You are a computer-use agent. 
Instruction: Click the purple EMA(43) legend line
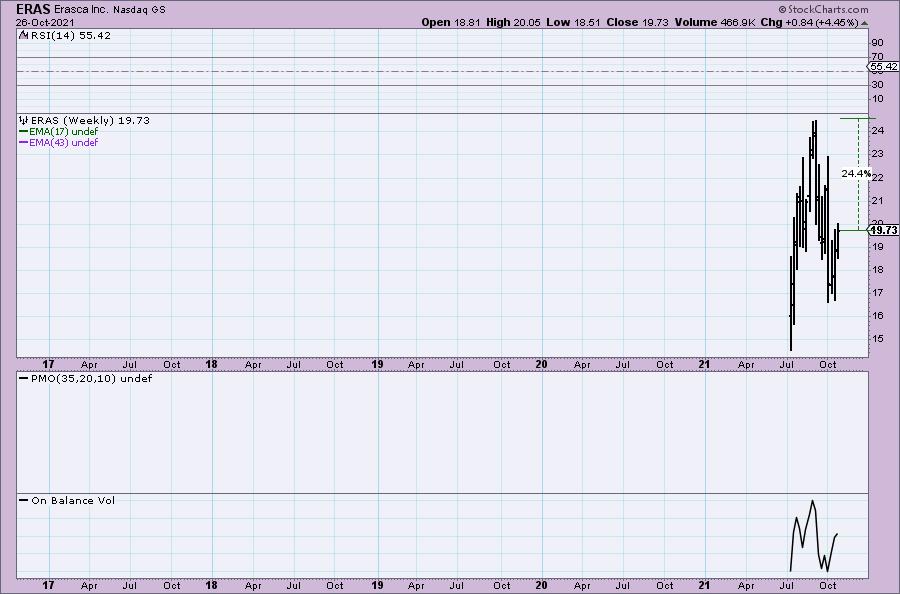(x=24, y=142)
